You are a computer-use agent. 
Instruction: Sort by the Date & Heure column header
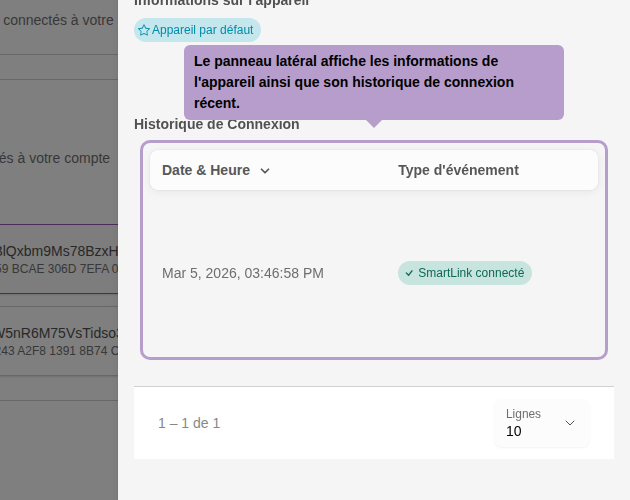point(206,170)
